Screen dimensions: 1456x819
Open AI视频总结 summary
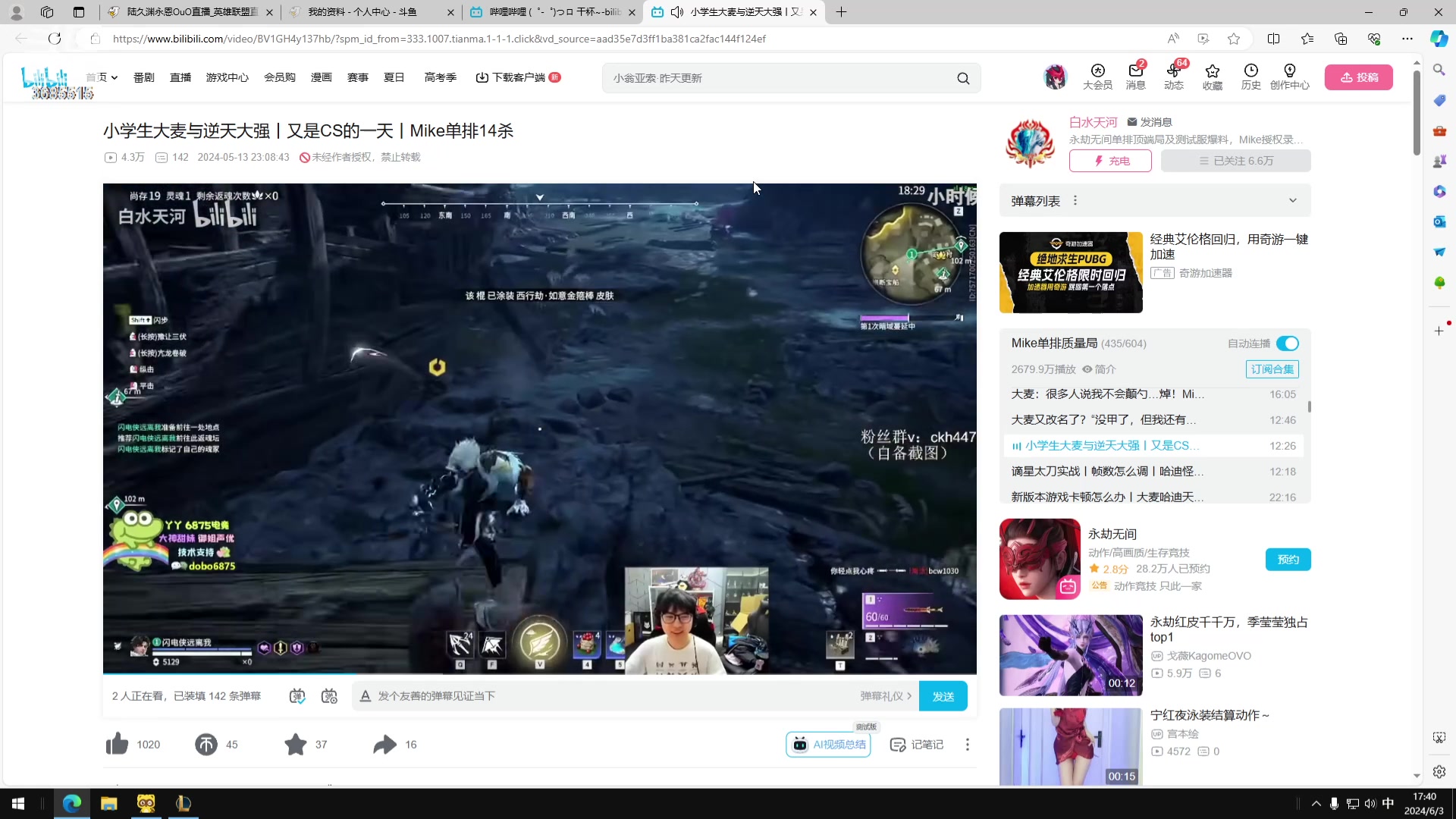(828, 745)
